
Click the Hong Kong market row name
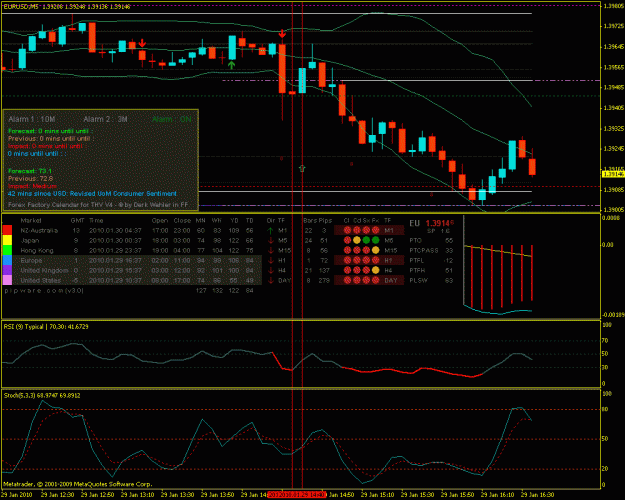pyautogui.click(x=37, y=250)
